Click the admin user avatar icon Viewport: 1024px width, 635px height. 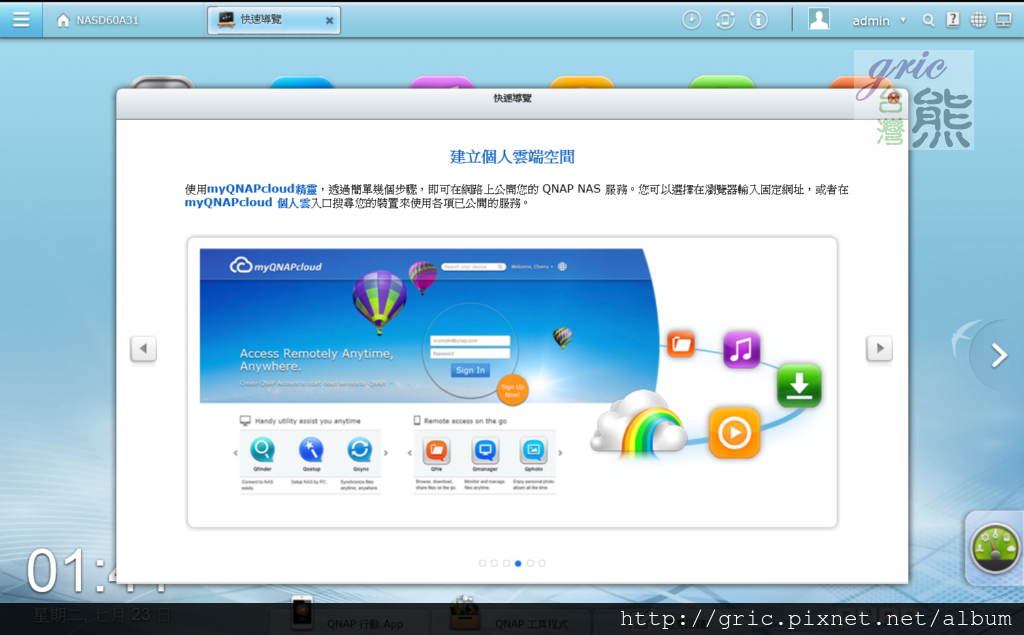[818, 19]
